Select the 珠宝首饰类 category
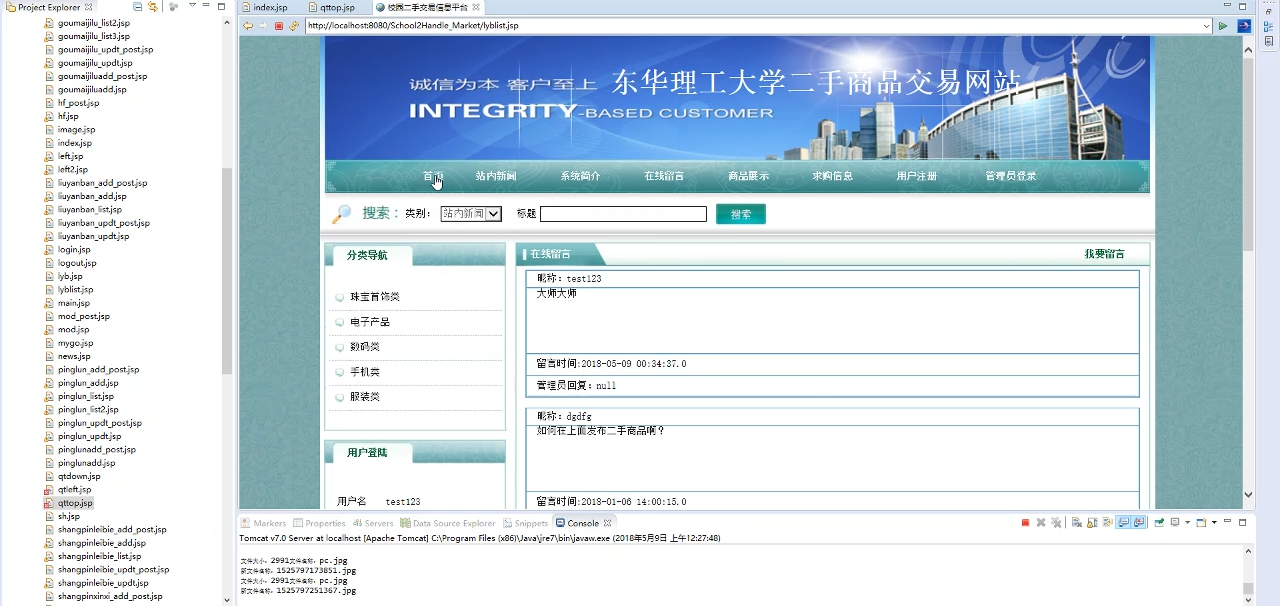This screenshot has width=1280, height=606. [375, 297]
